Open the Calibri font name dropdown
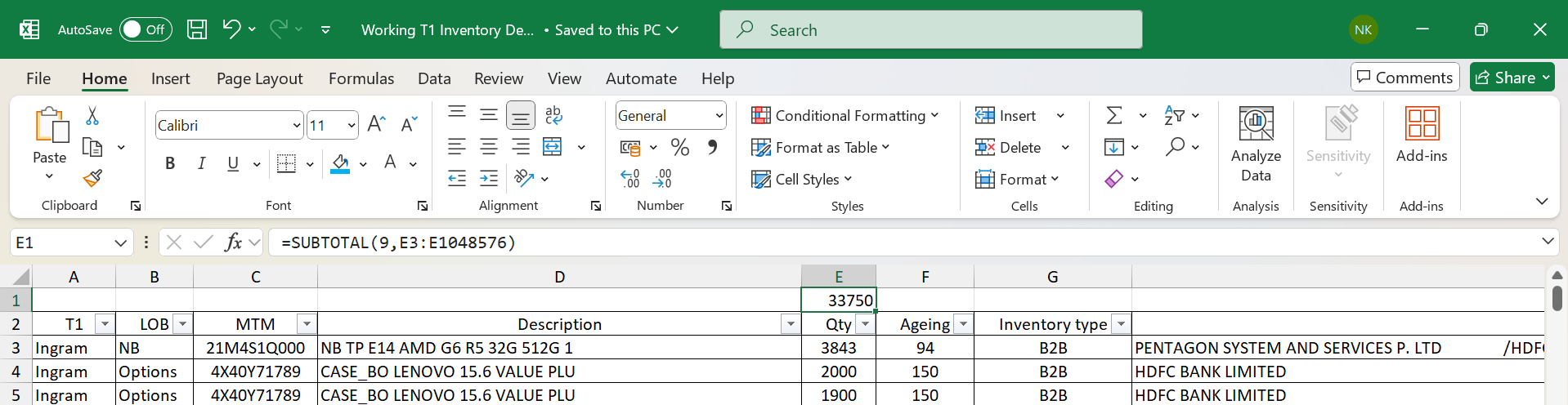Viewport: 1568px width, 405px height. (x=296, y=125)
